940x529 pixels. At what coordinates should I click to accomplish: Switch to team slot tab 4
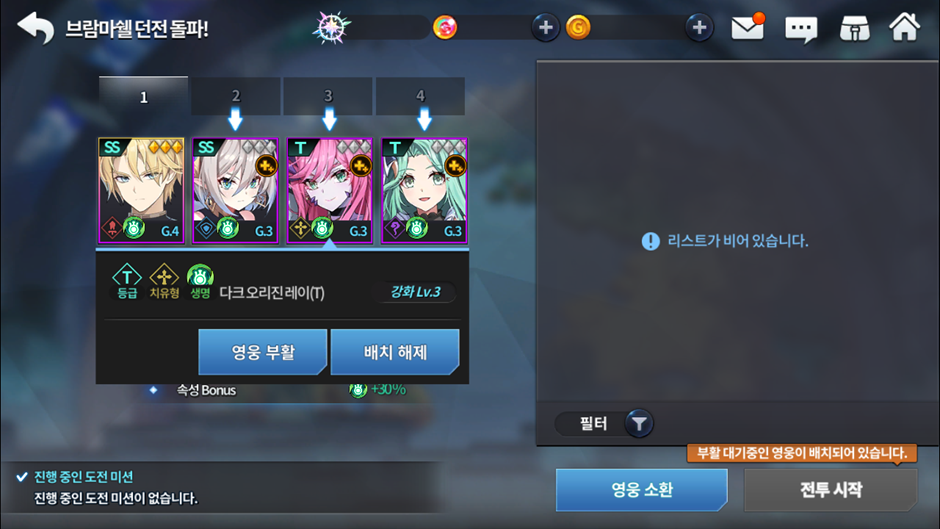420,96
